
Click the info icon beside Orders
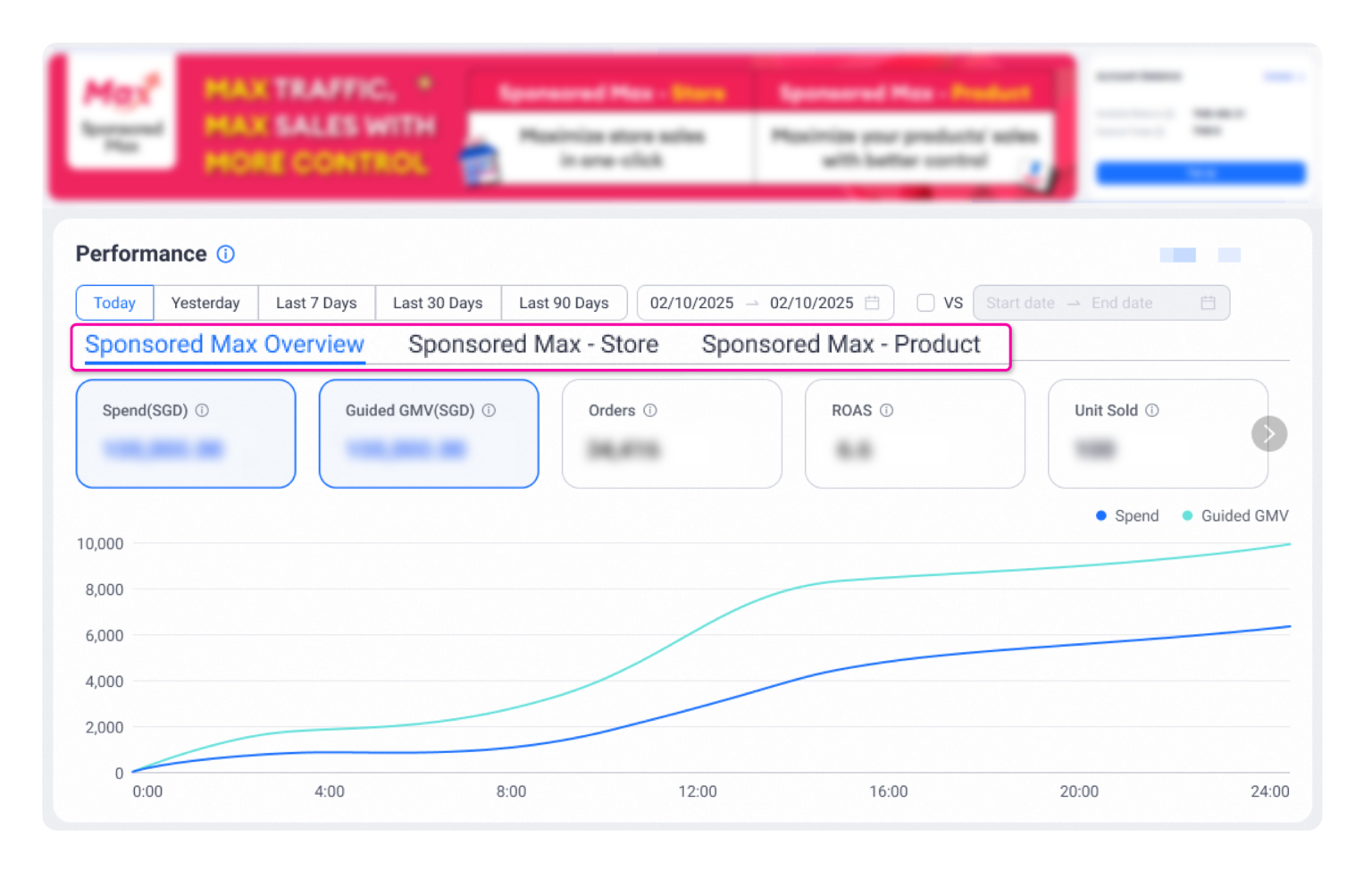650,411
